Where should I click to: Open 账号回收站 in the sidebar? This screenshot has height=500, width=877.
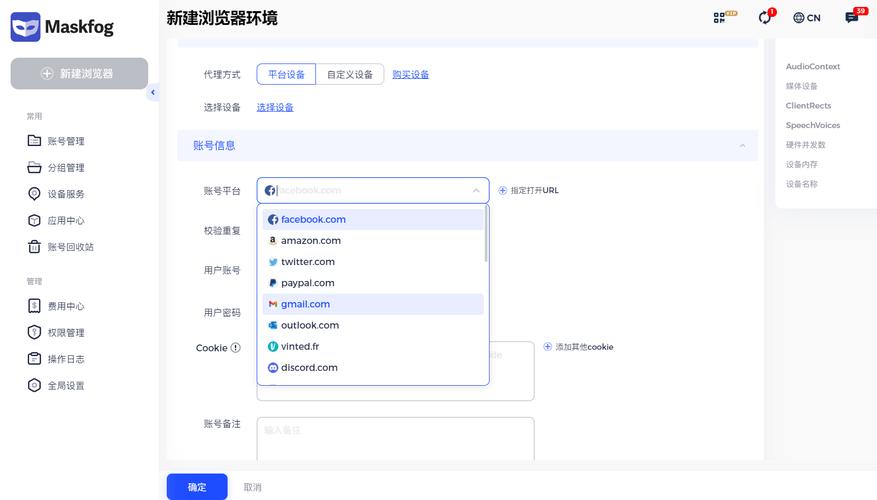(60, 247)
